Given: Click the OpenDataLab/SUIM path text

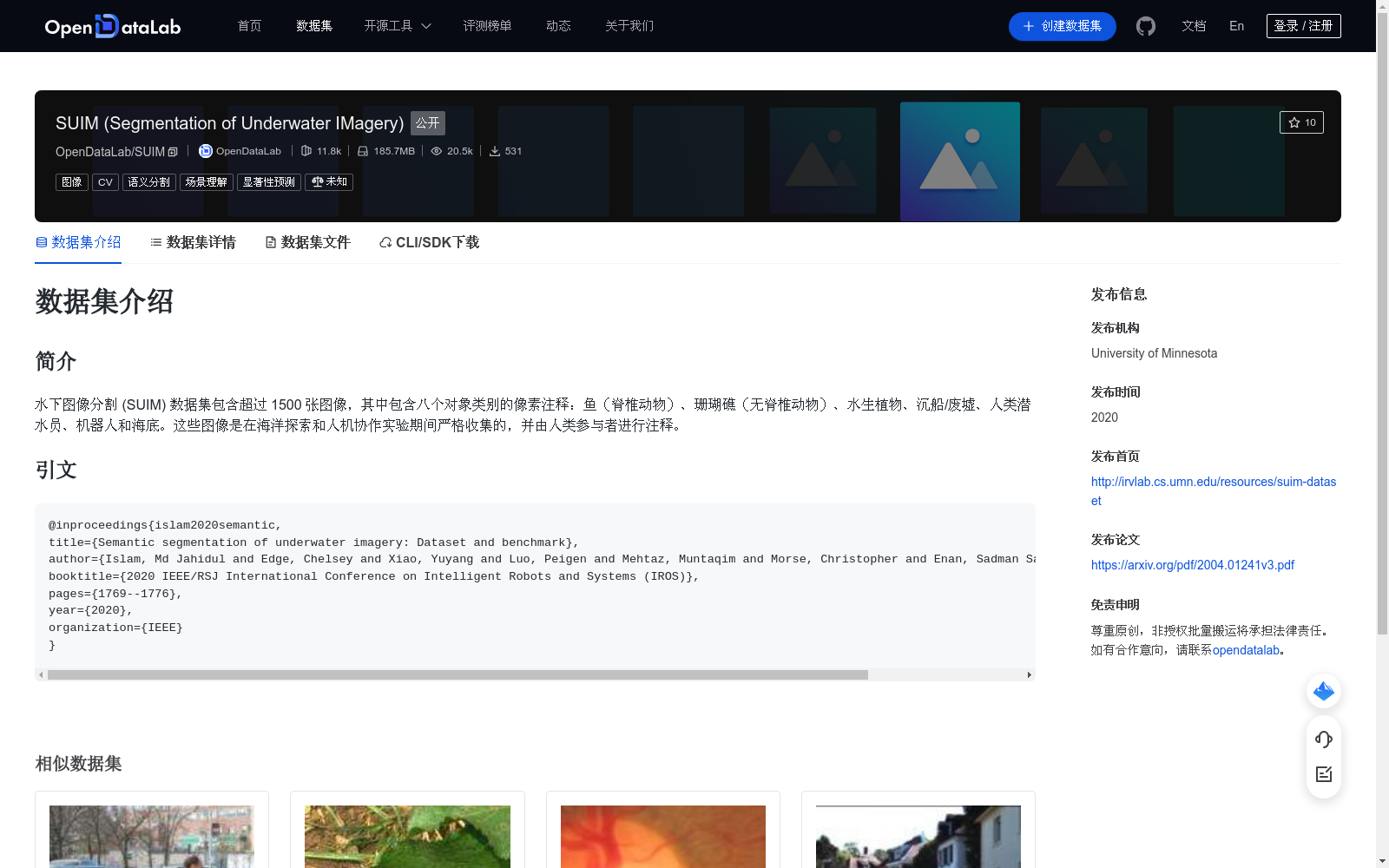Looking at the screenshot, I should click(110, 152).
